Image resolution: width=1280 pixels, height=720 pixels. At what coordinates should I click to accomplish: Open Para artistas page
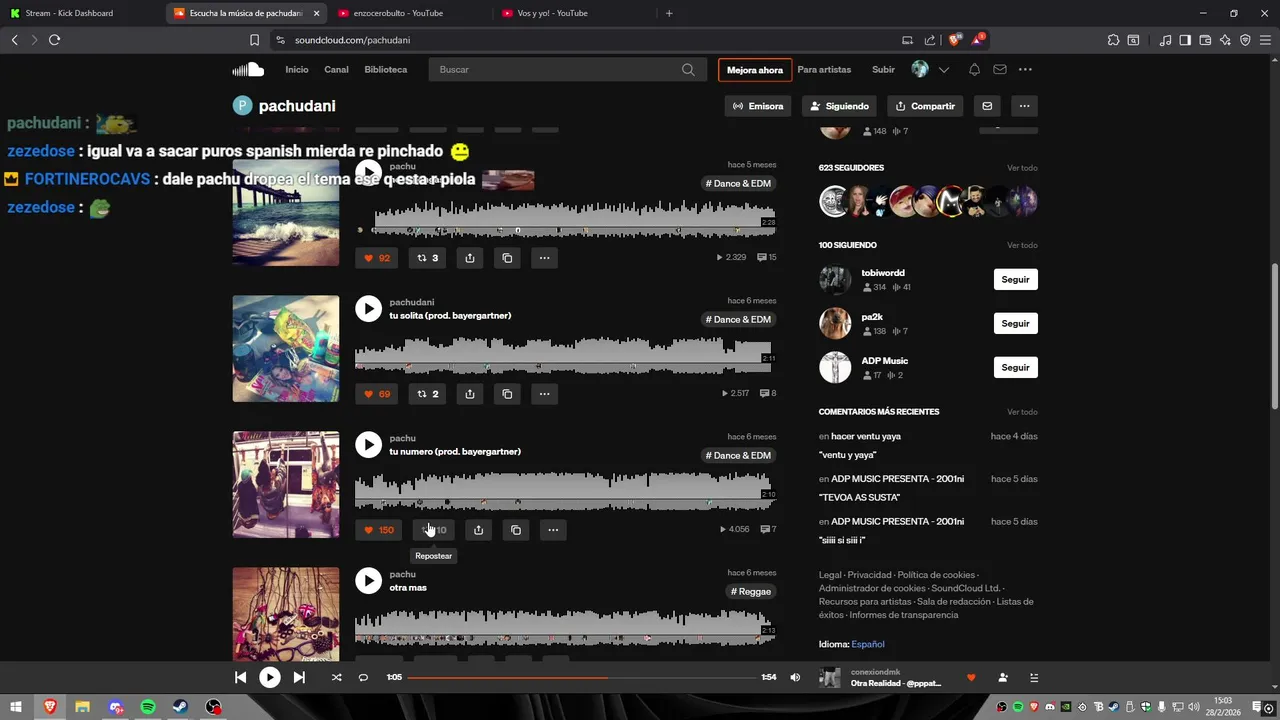coord(824,69)
